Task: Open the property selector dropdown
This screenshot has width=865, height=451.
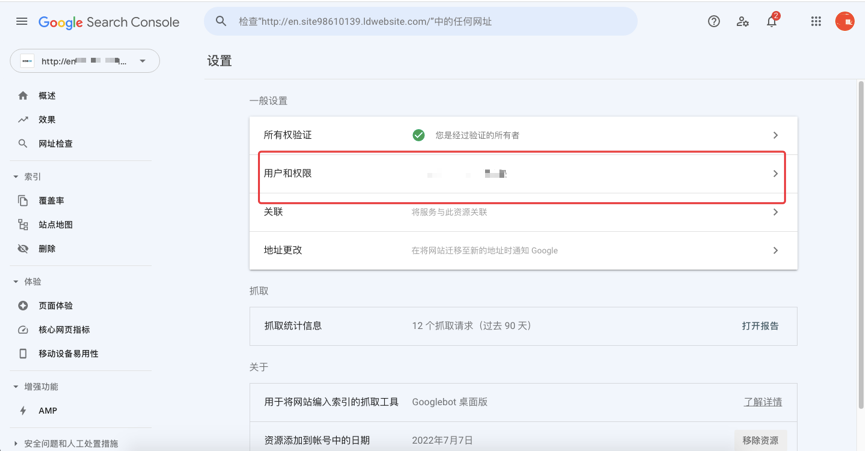Action: coord(85,61)
